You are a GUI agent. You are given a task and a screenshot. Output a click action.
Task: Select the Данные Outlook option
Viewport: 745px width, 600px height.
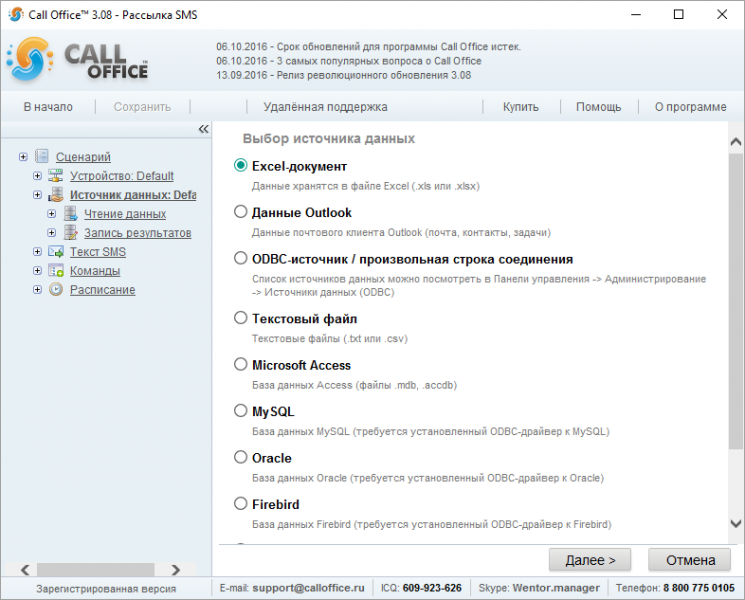tap(240, 211)
